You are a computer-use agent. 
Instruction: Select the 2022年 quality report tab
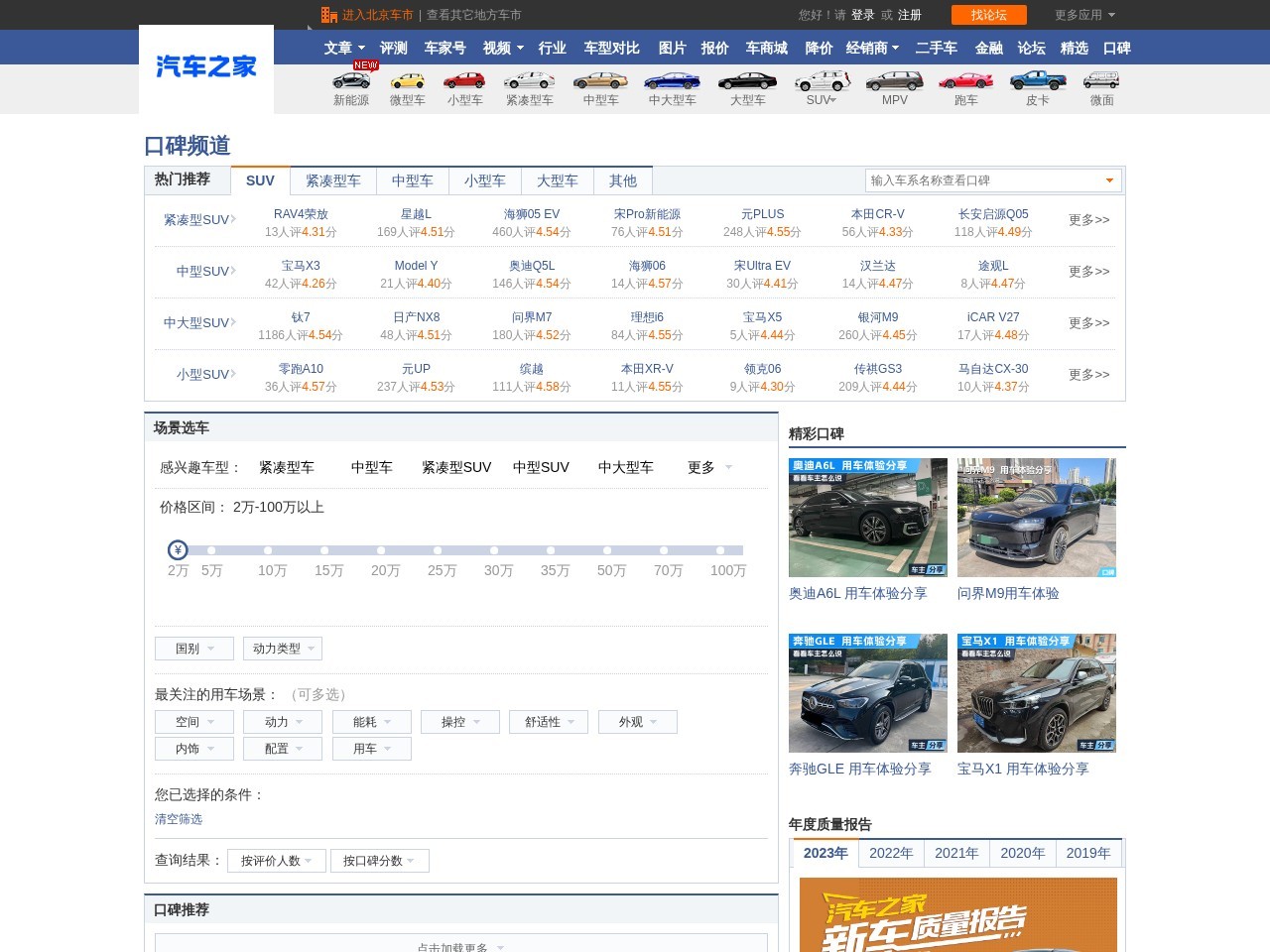[891, 853]
